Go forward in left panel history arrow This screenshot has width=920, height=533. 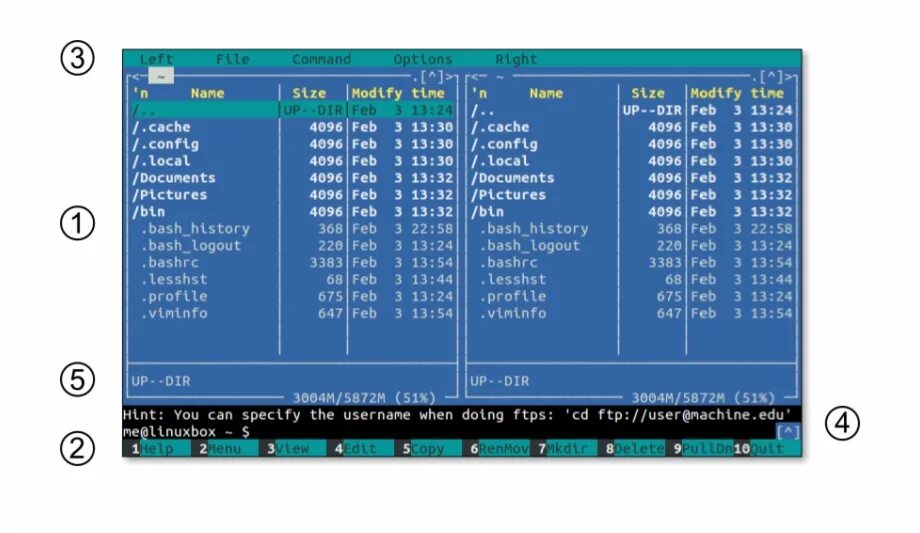click(449, 76)
